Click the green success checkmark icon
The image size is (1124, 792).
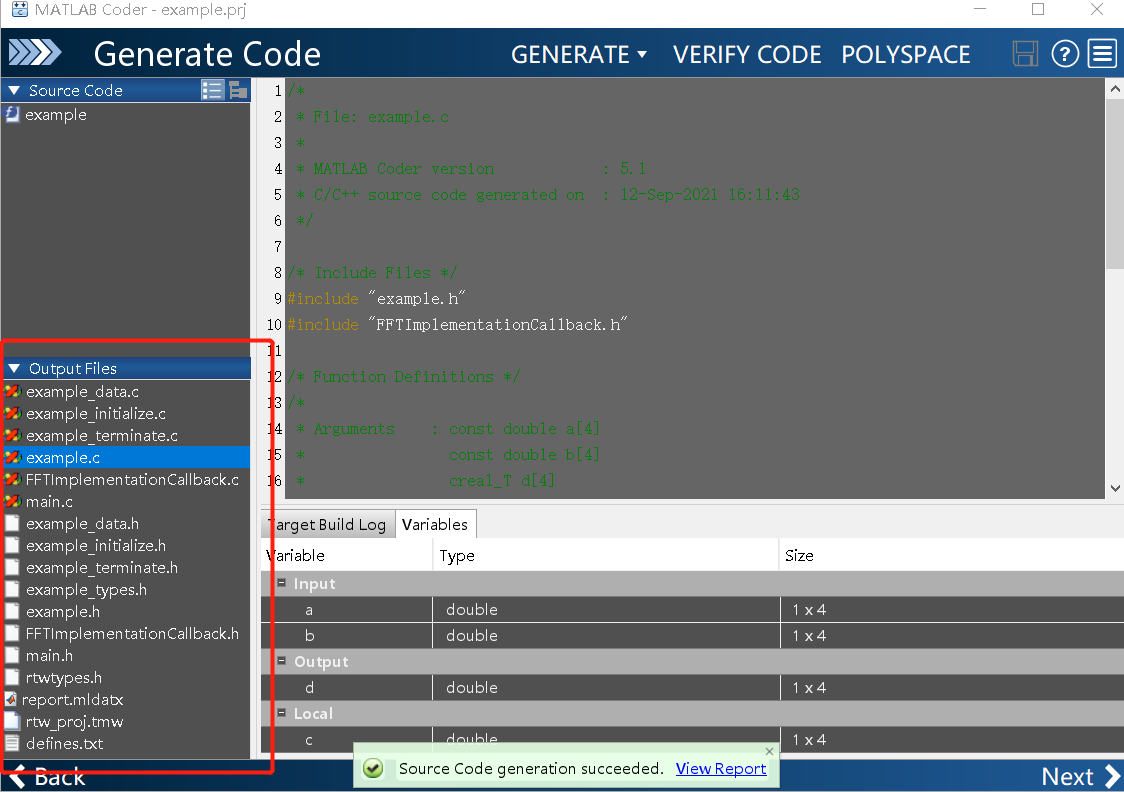click(373, 768)
